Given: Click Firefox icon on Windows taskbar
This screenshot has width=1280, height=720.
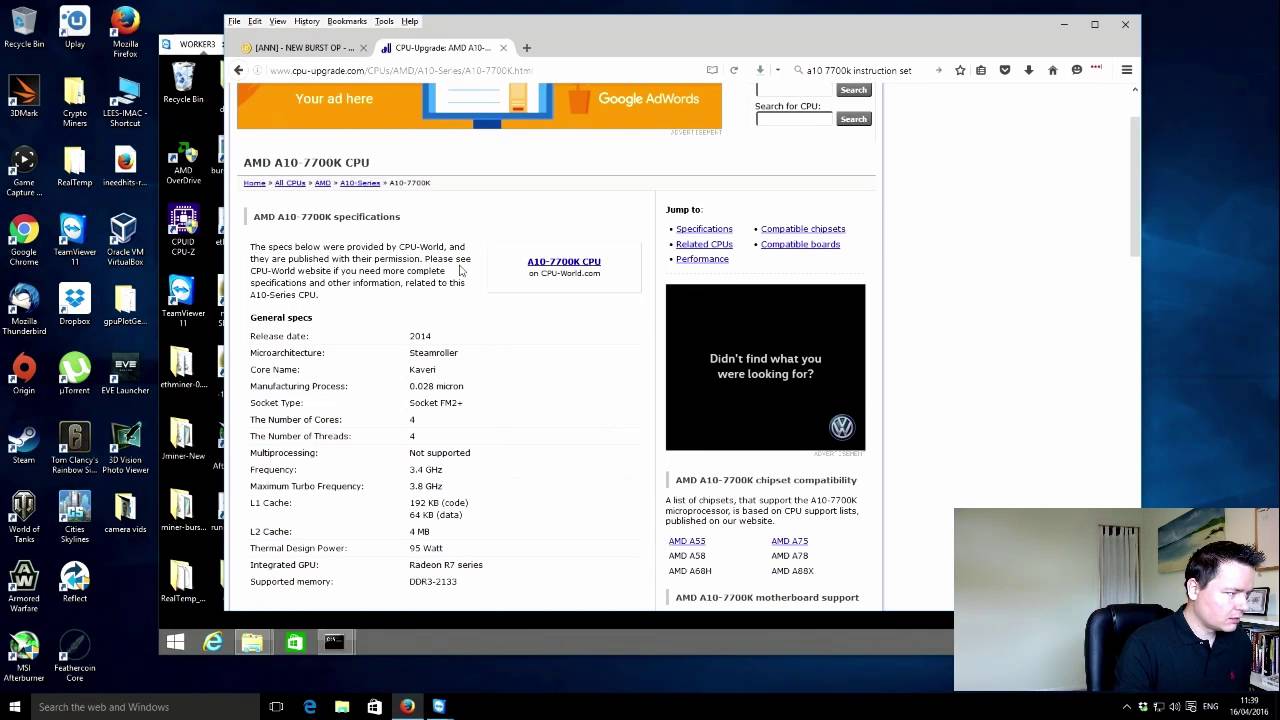Looking at the screenshot, I should coord(407,707).
